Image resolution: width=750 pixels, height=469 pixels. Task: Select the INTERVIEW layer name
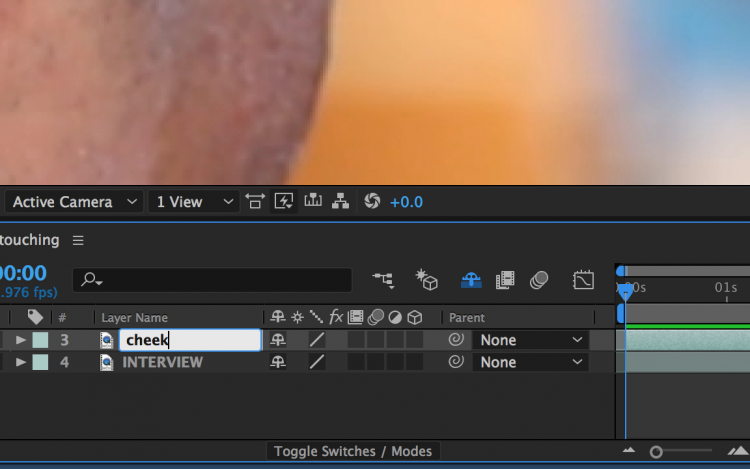162,362
